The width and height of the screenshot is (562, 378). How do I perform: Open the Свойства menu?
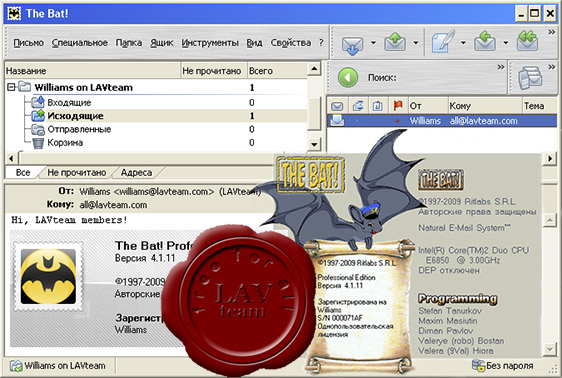click(291, 43)
